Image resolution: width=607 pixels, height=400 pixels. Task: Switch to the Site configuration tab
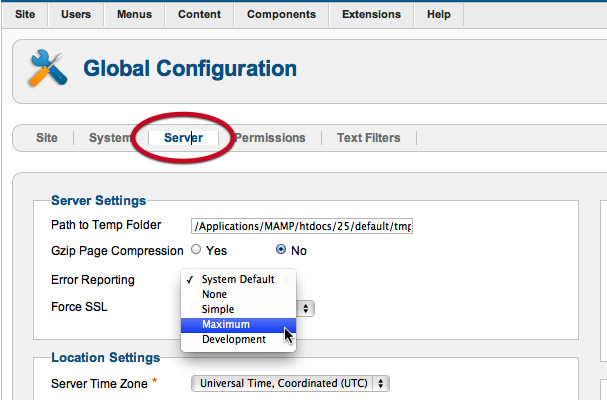tap(47, 138)
